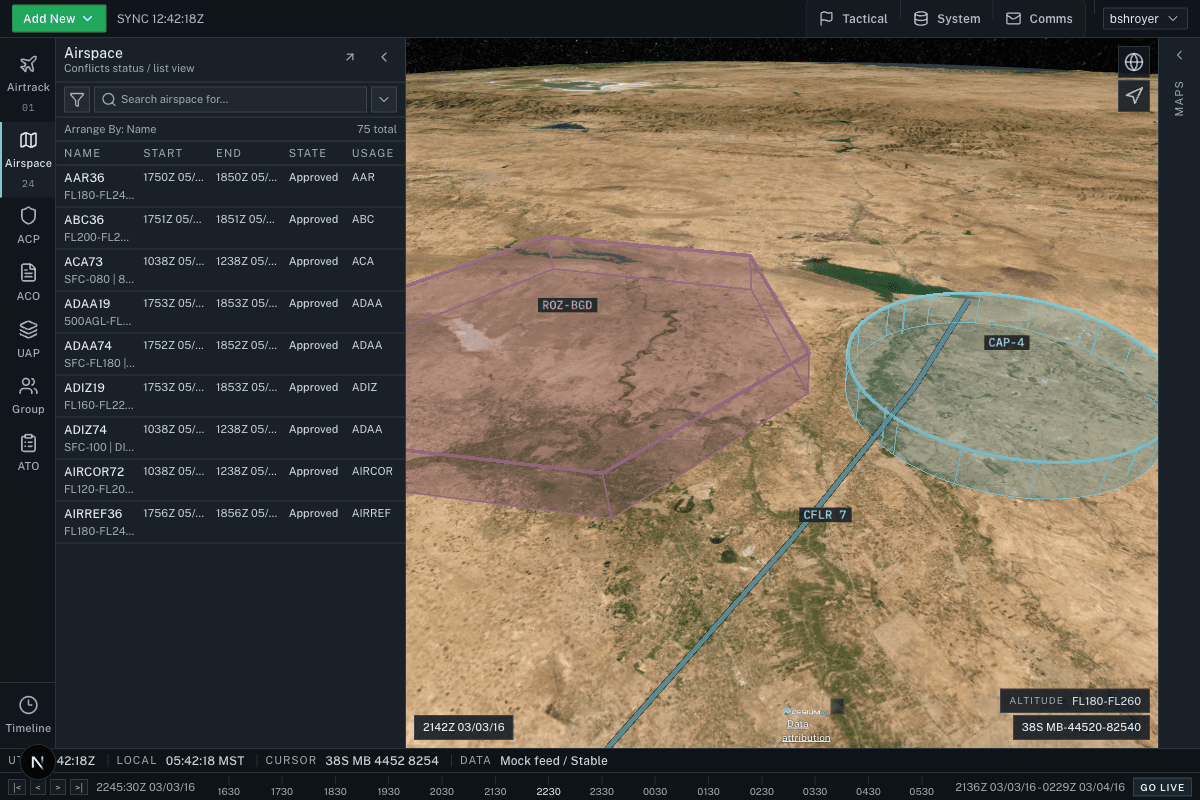The height and width of the screenshot is (800, 1200).
Task: Click the airspace filter funnel icon
Action: (76, 100)
